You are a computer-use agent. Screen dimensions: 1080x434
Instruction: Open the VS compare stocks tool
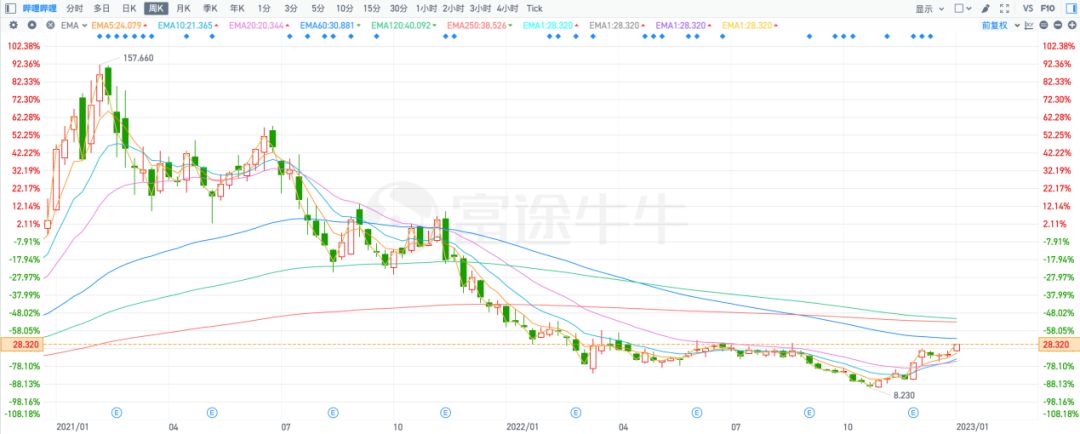pyautogui.click(x=1028, y=8)
